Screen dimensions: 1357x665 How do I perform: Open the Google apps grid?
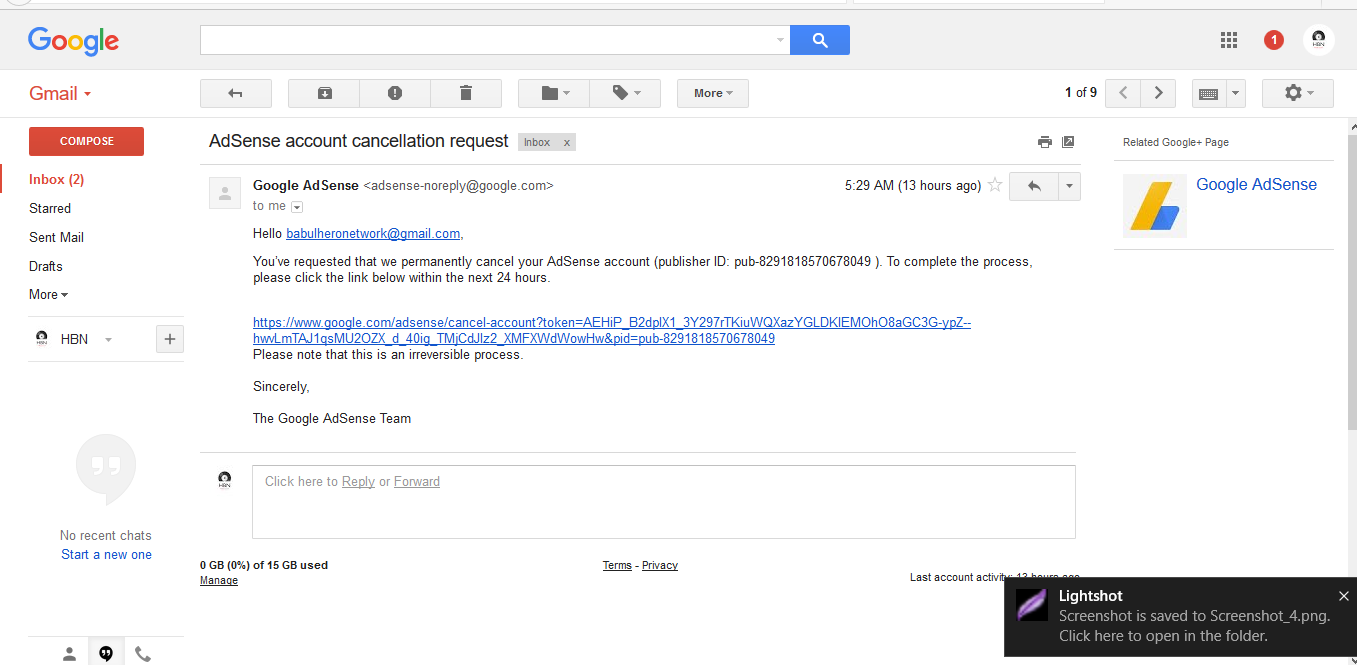pyautogui.click(x=1229, y=40)
